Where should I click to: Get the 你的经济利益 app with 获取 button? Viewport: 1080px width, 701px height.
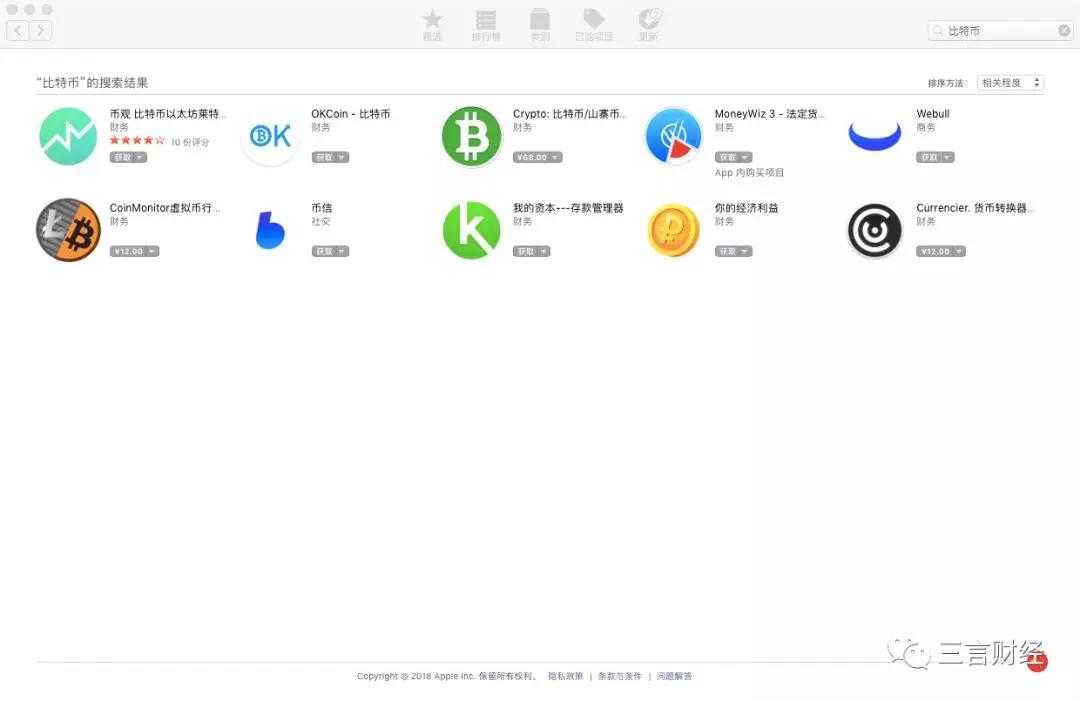coord(727,251)
